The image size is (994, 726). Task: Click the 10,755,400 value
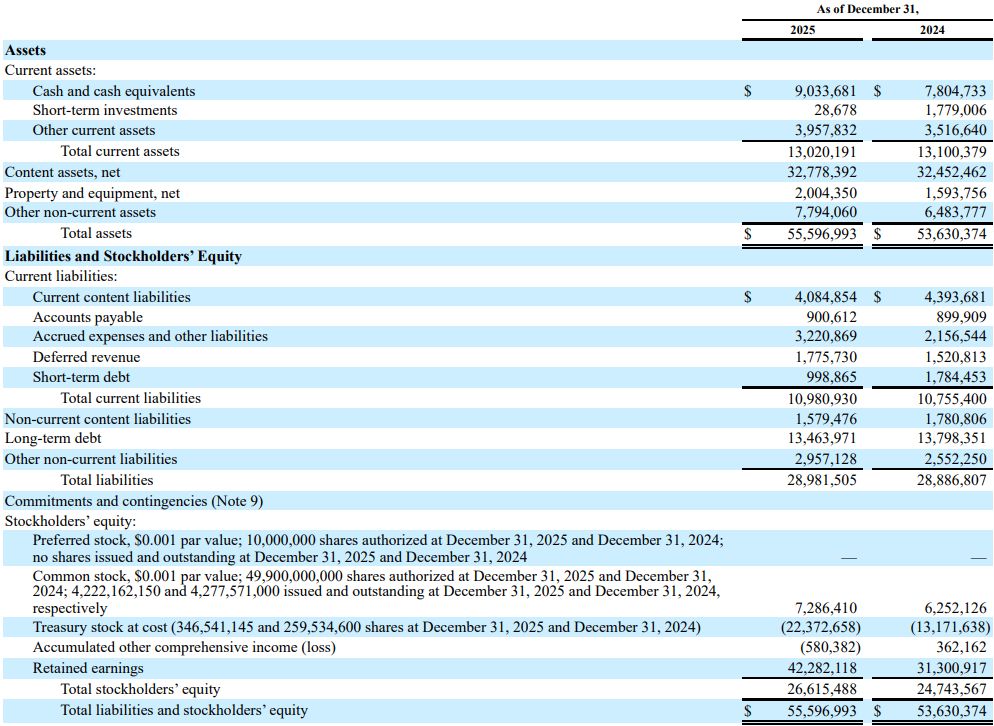coord(952,399)
